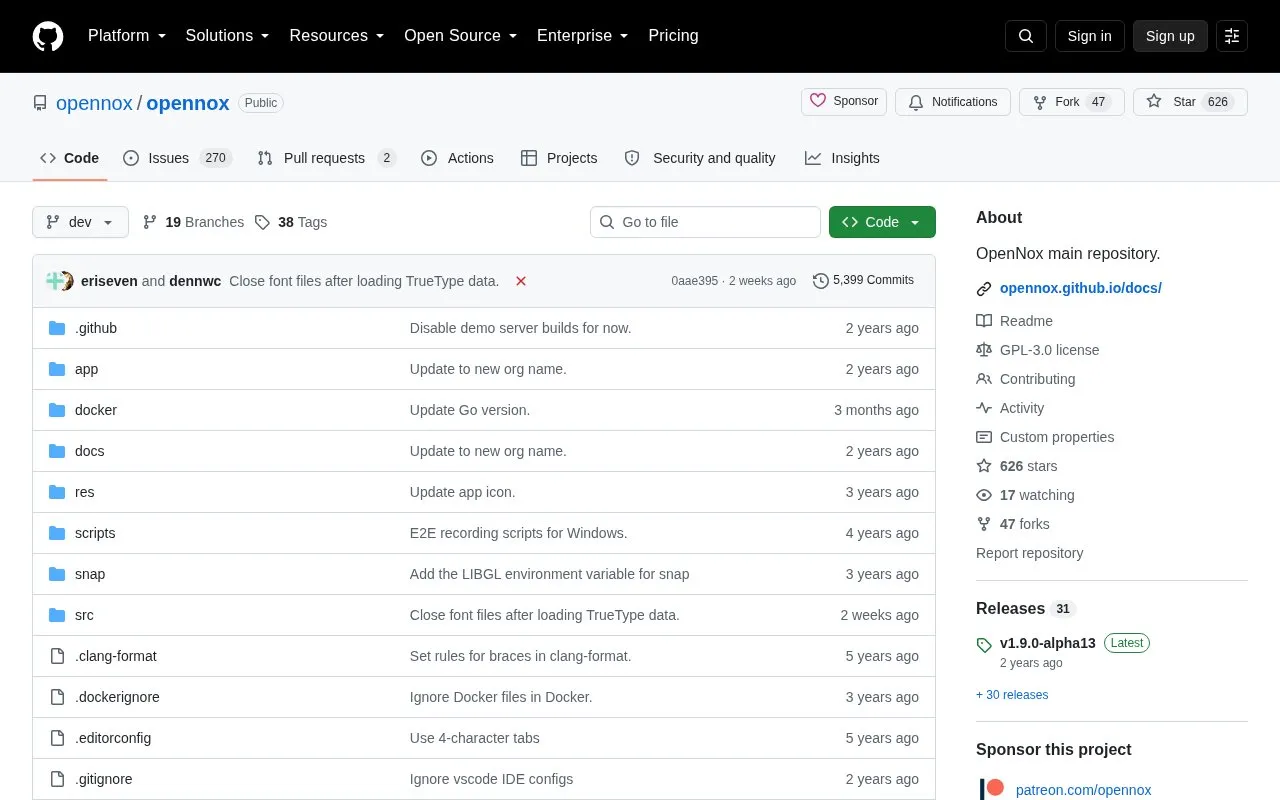Open the patreon.com/opennox sponsor link
Image resolution: width=1280 pixels, height=800 pixels.
tap(1083, 790)
